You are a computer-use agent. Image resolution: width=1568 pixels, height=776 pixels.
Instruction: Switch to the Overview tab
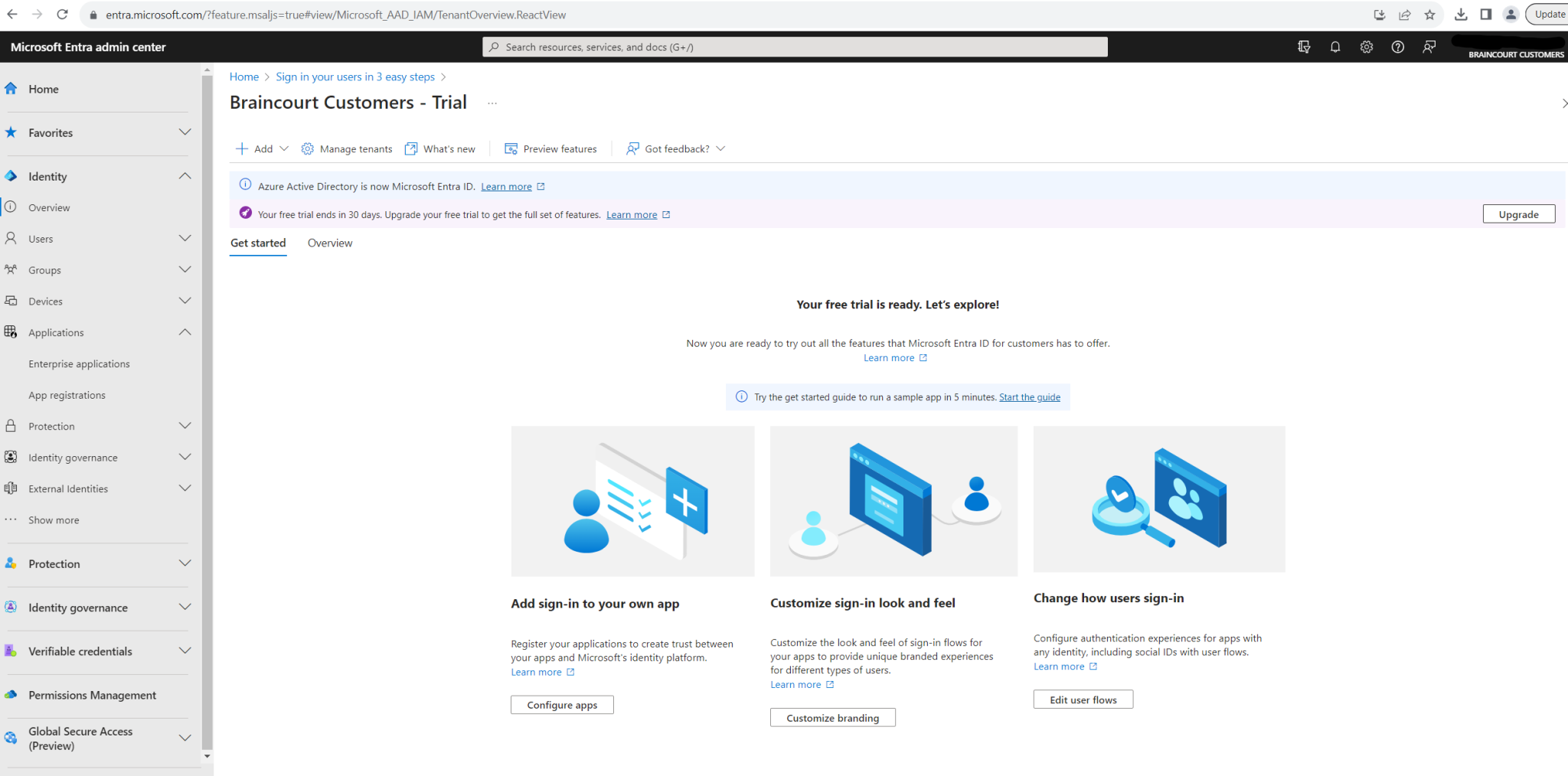click(329, 243)
